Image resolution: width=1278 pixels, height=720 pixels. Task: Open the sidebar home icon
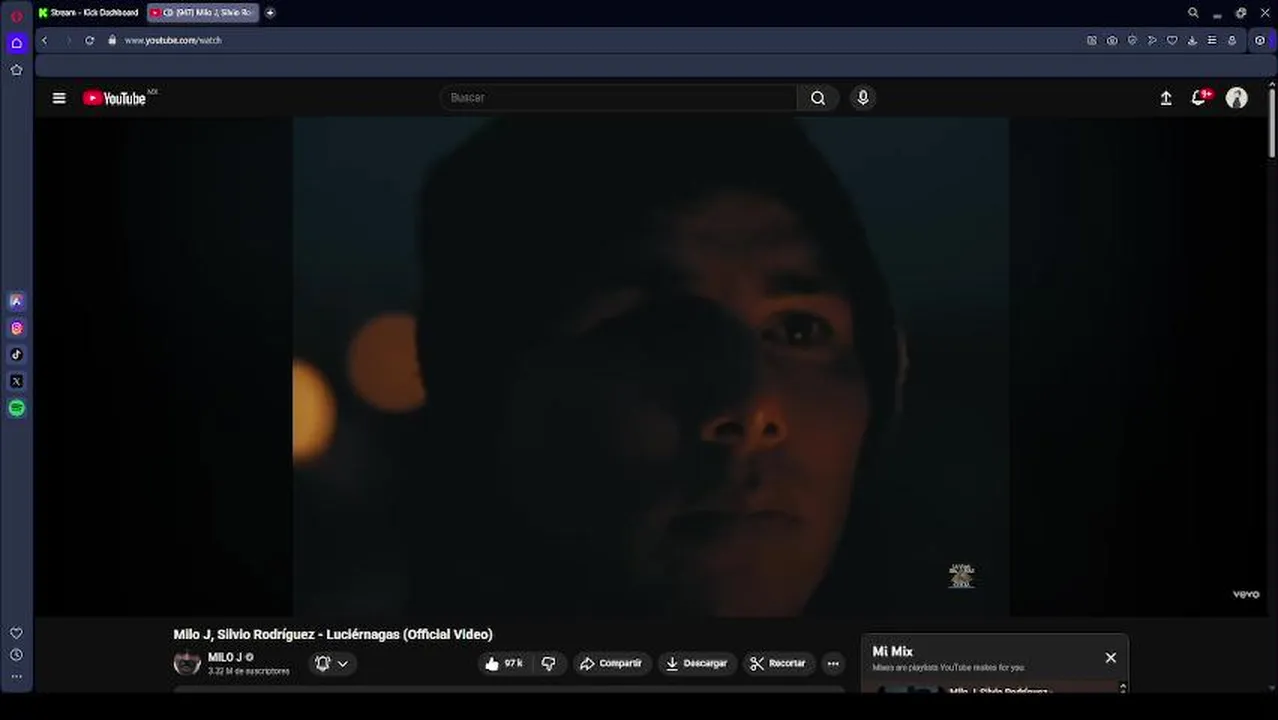coord(16,43)
